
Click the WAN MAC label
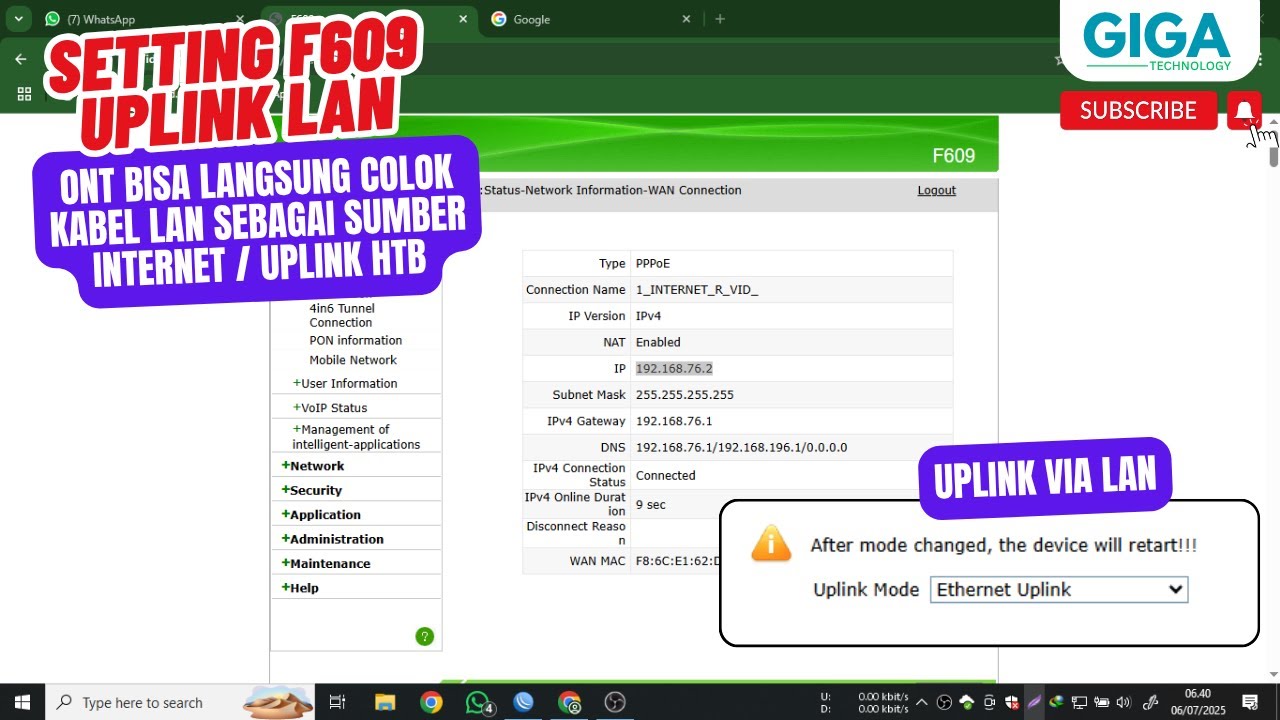point(597,561)
